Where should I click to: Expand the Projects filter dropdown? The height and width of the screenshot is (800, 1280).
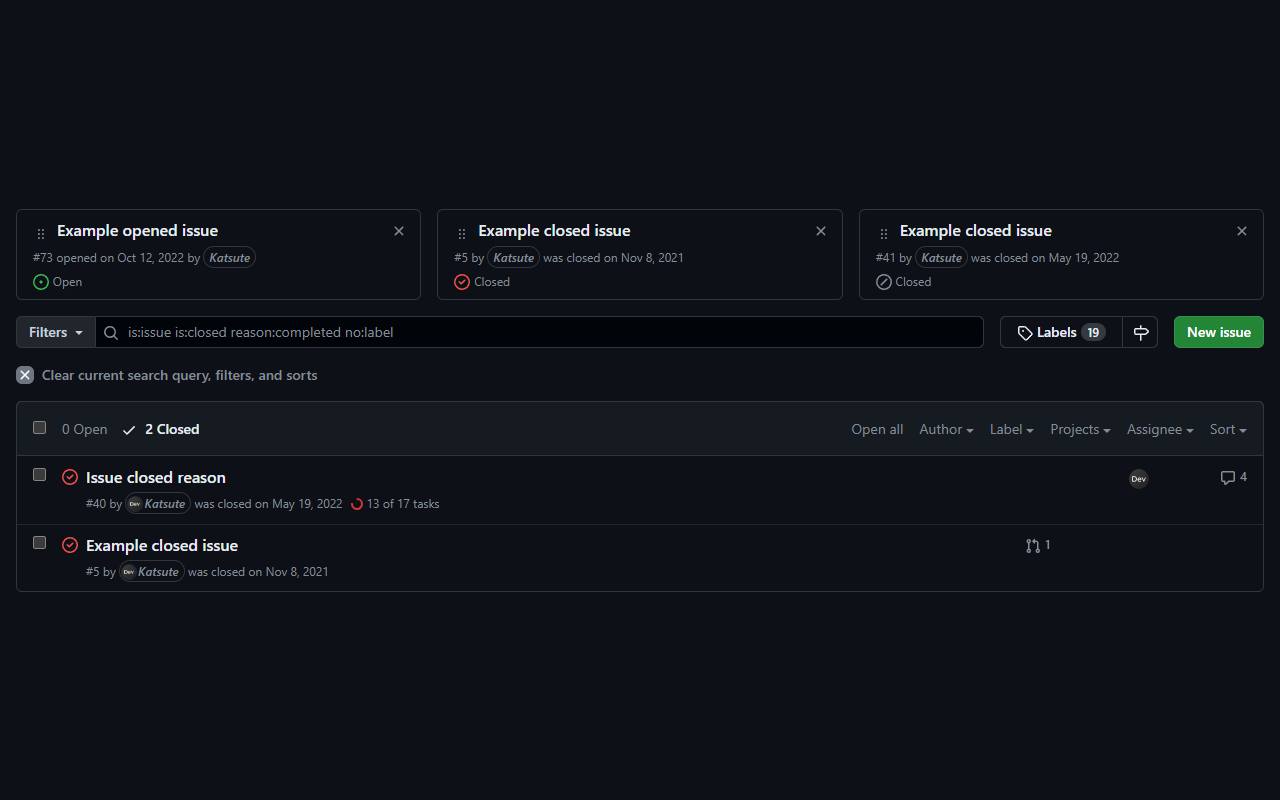pos(1080,429)
